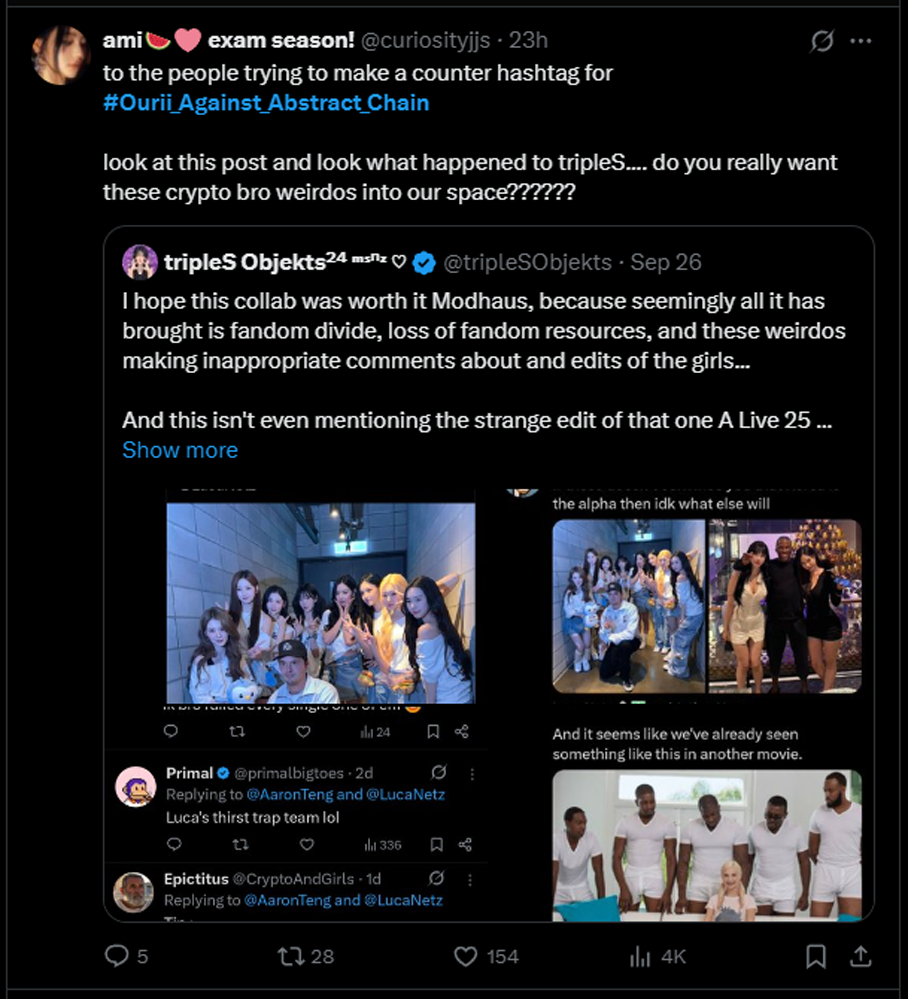This screenshot has width=908, height=999.
Task: Open the five men in white image
Action: click(x=706, y=845)
